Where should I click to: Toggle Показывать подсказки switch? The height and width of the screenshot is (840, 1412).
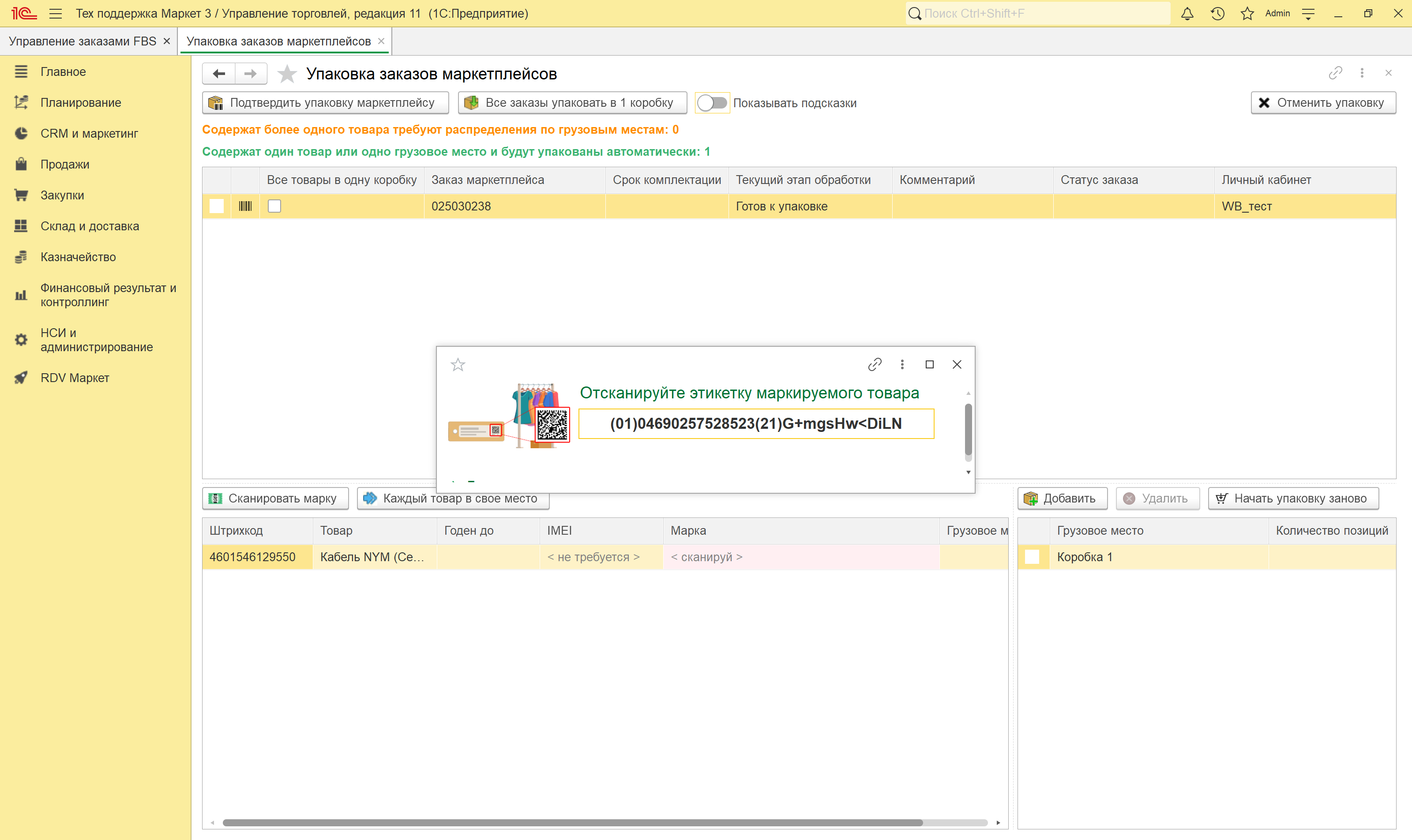click(x=712, y=103)
